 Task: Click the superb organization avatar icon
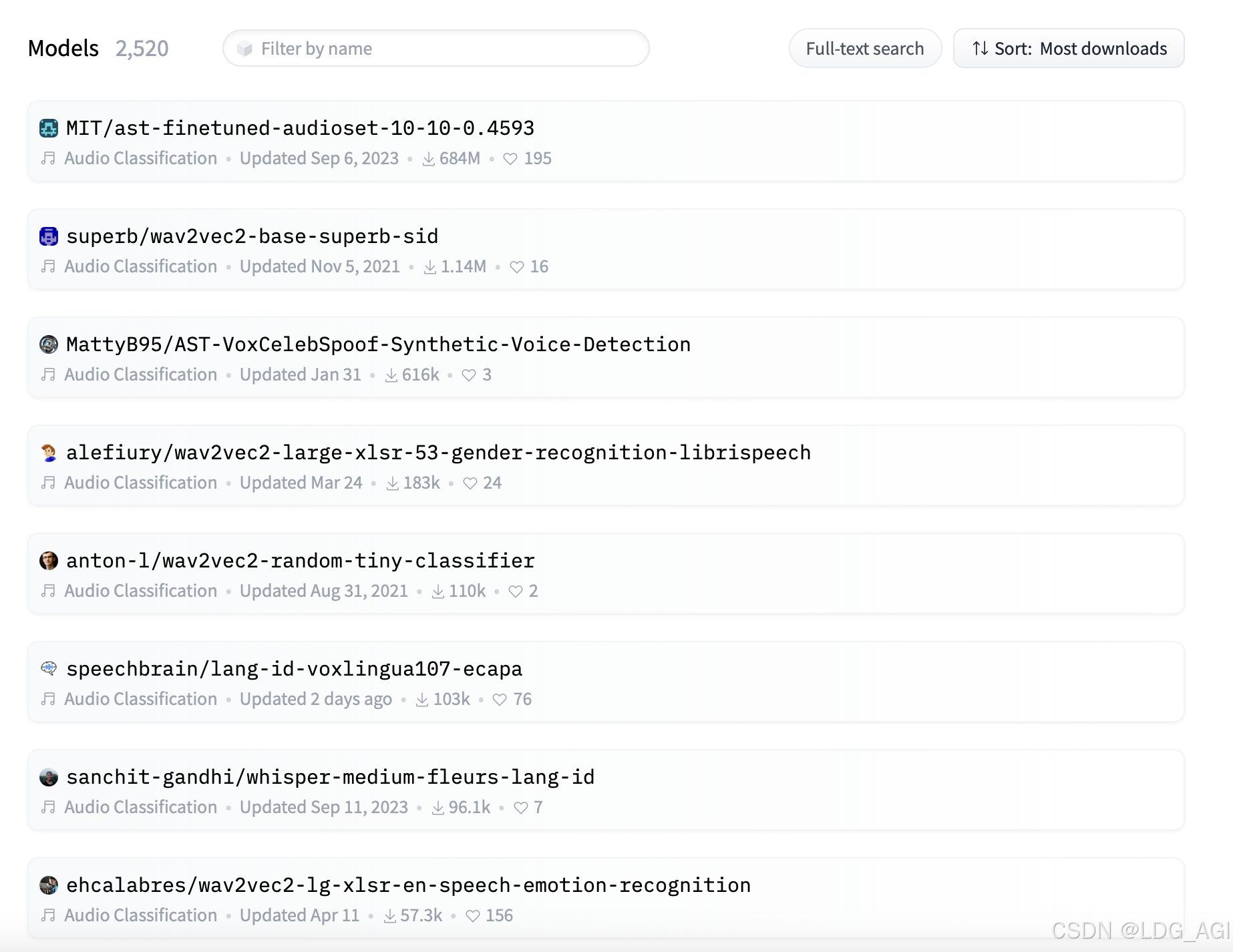coord(49,236)
